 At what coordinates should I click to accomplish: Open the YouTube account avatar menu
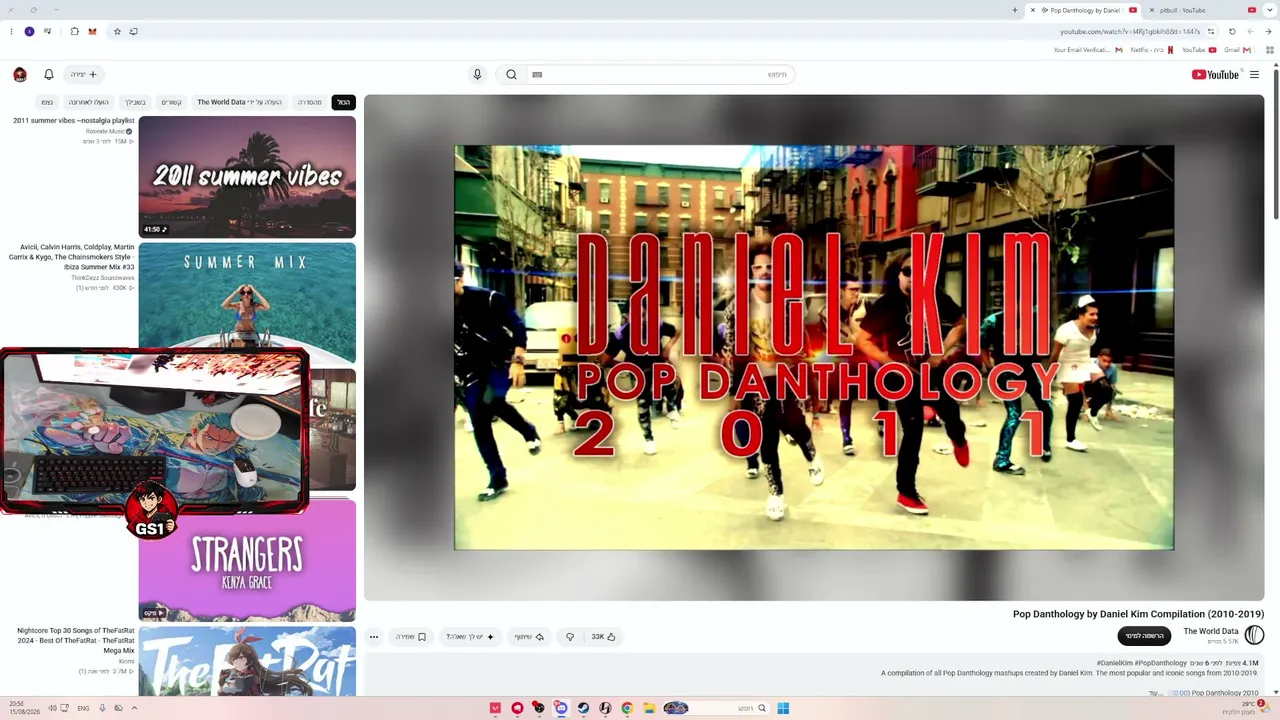20,74
